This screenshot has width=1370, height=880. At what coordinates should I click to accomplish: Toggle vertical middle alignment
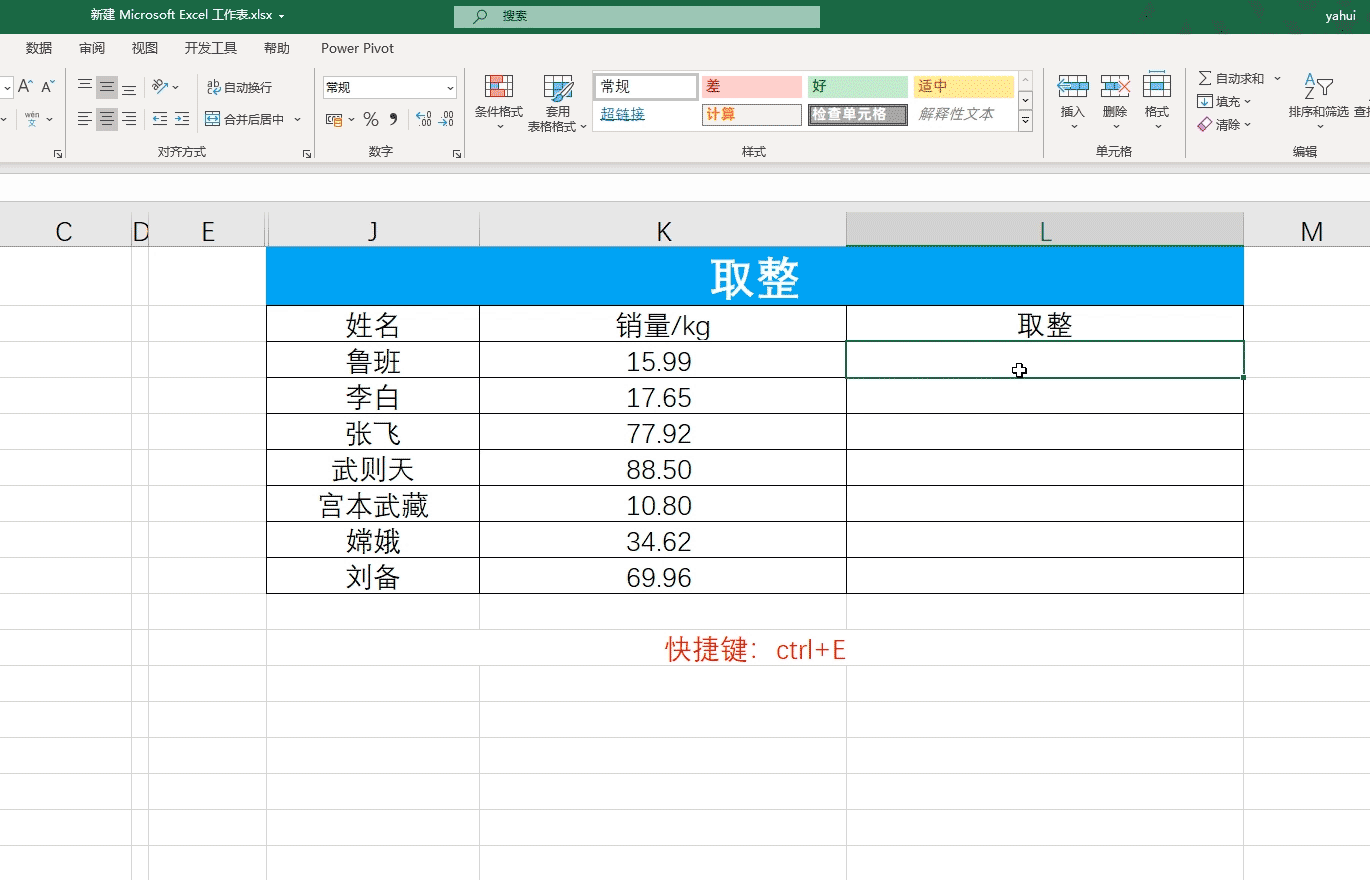point(107,88)
